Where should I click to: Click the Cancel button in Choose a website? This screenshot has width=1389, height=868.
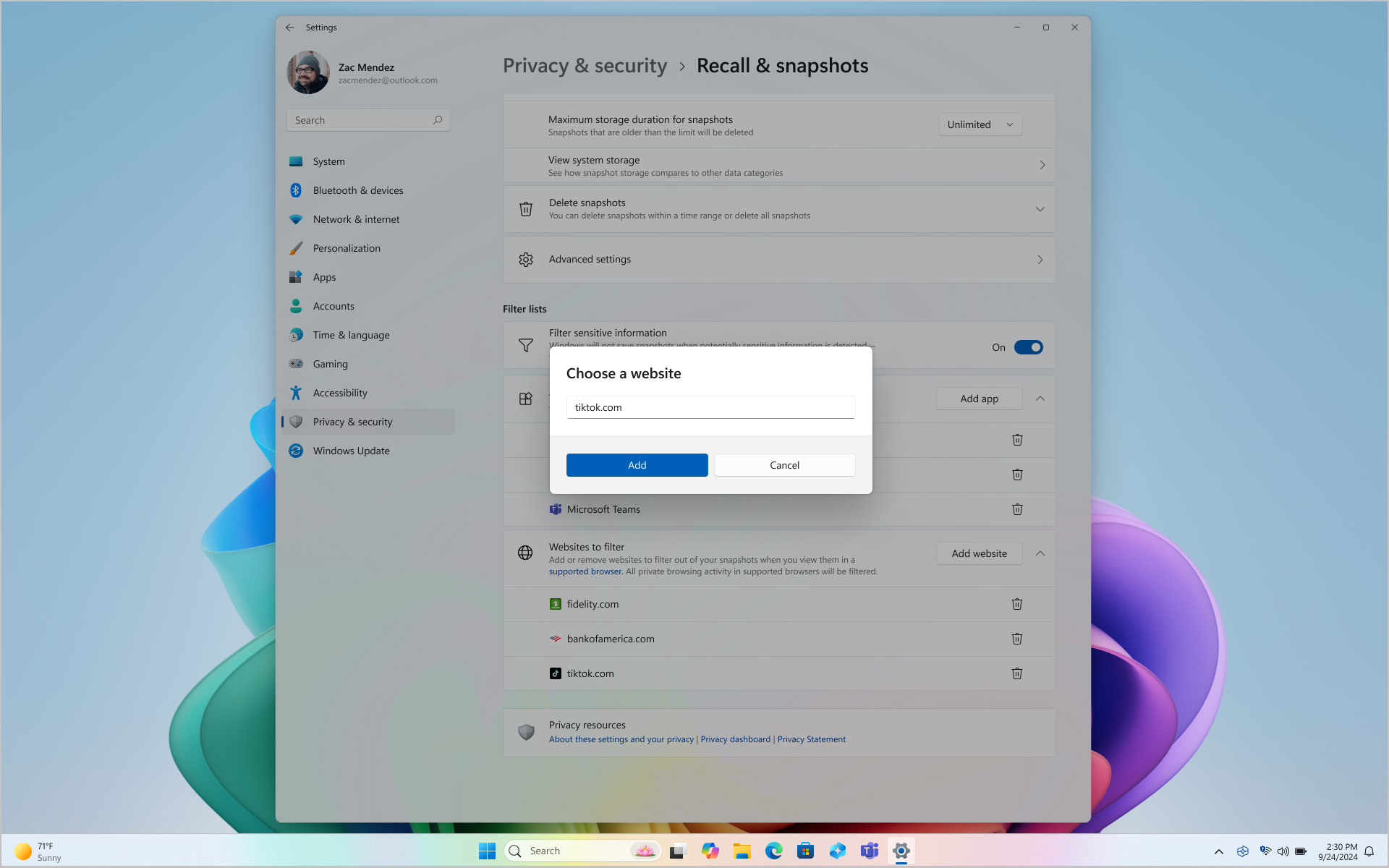point(784,464)
